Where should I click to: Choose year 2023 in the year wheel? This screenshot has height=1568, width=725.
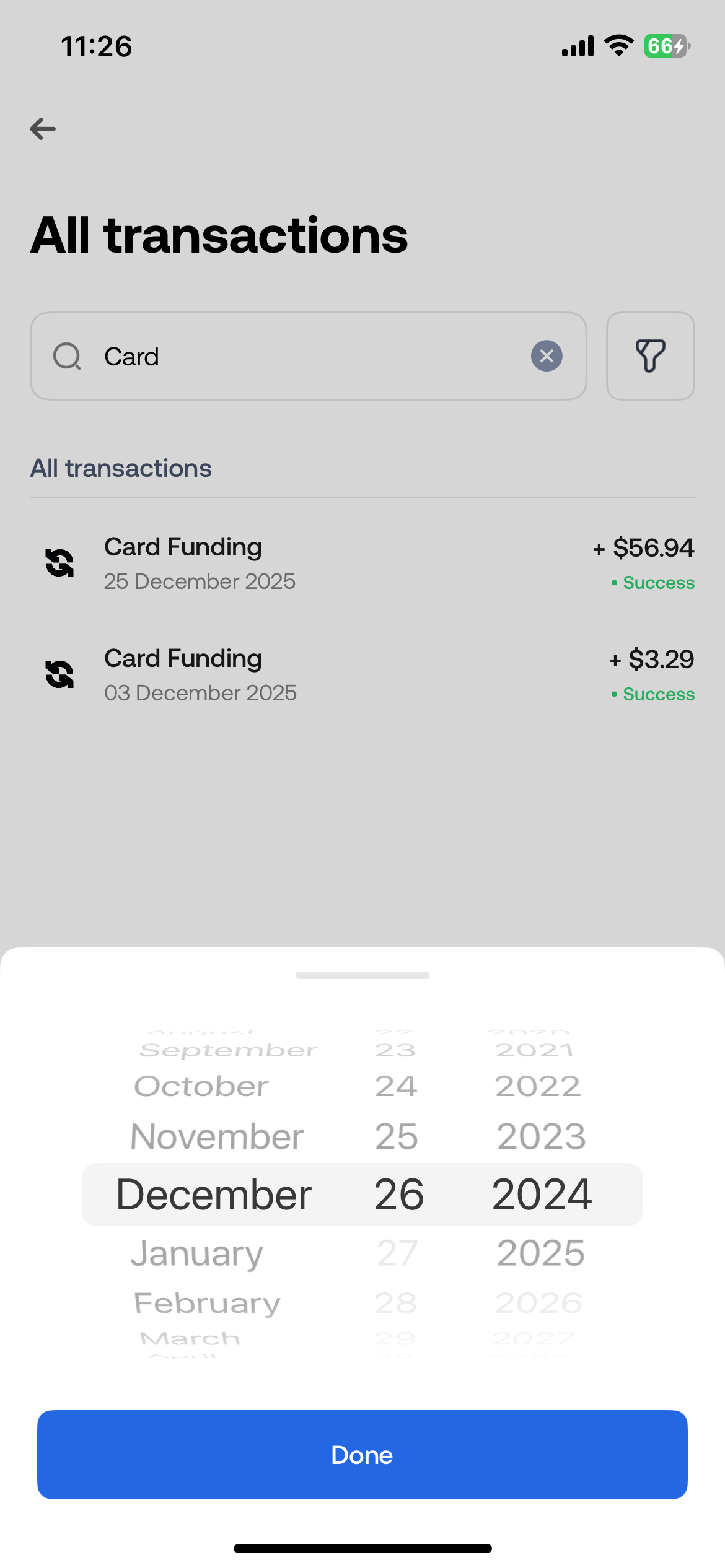click(541, 1136)
